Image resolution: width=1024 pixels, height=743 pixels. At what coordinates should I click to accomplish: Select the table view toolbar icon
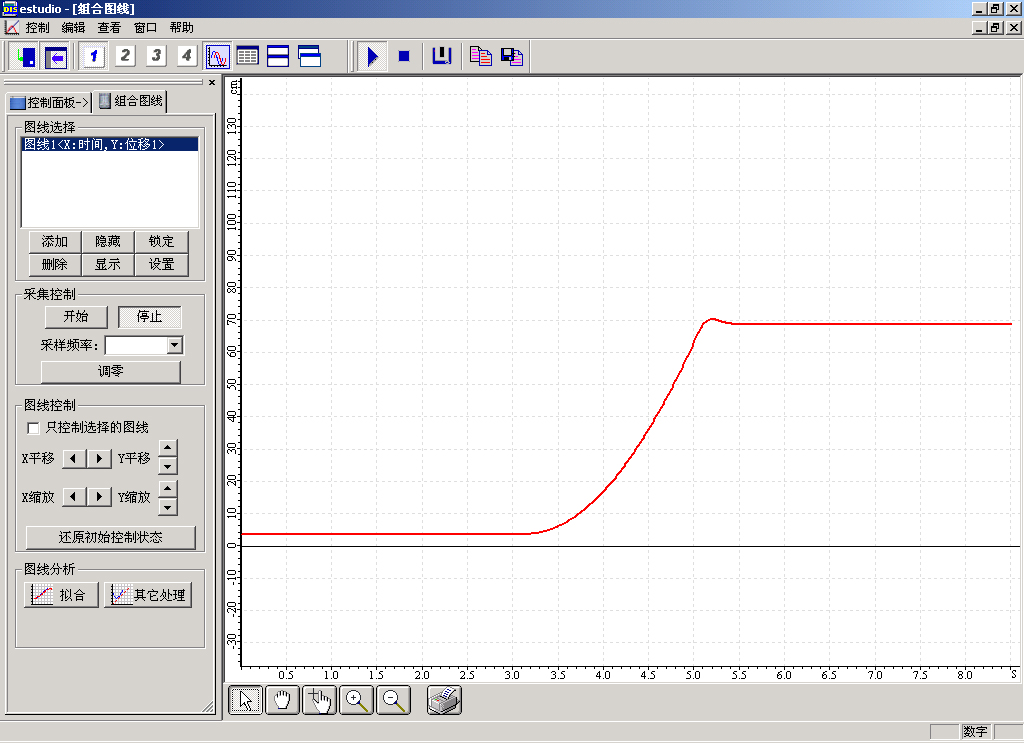[247, 56]
